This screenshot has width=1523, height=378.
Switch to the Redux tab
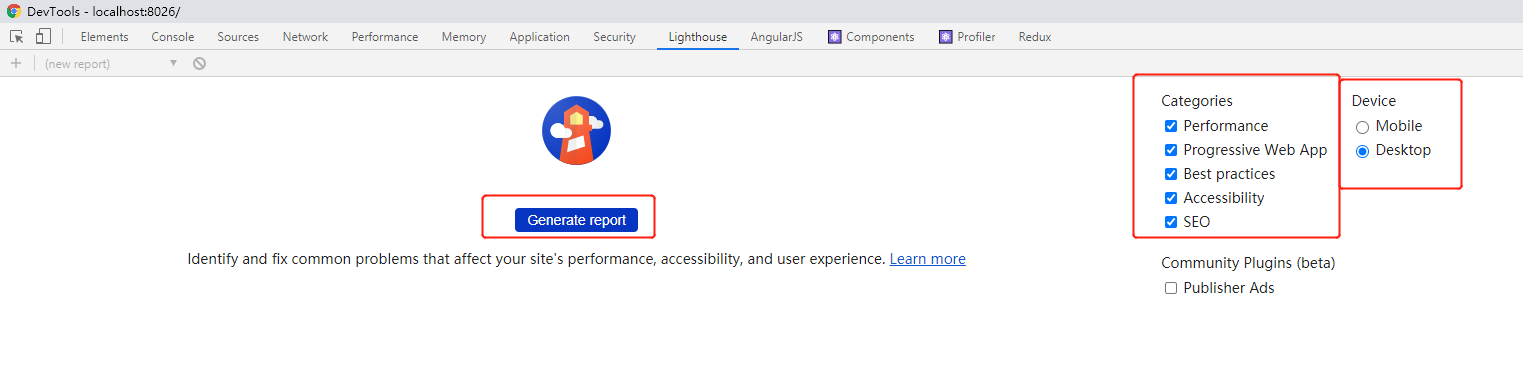1035,37
